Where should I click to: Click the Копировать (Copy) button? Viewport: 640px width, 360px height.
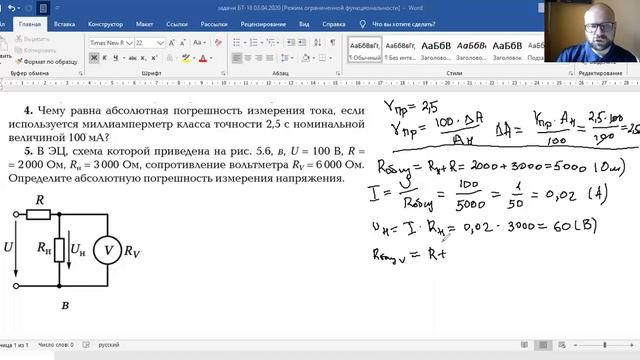pyautogui.click(x=35, y=50)
